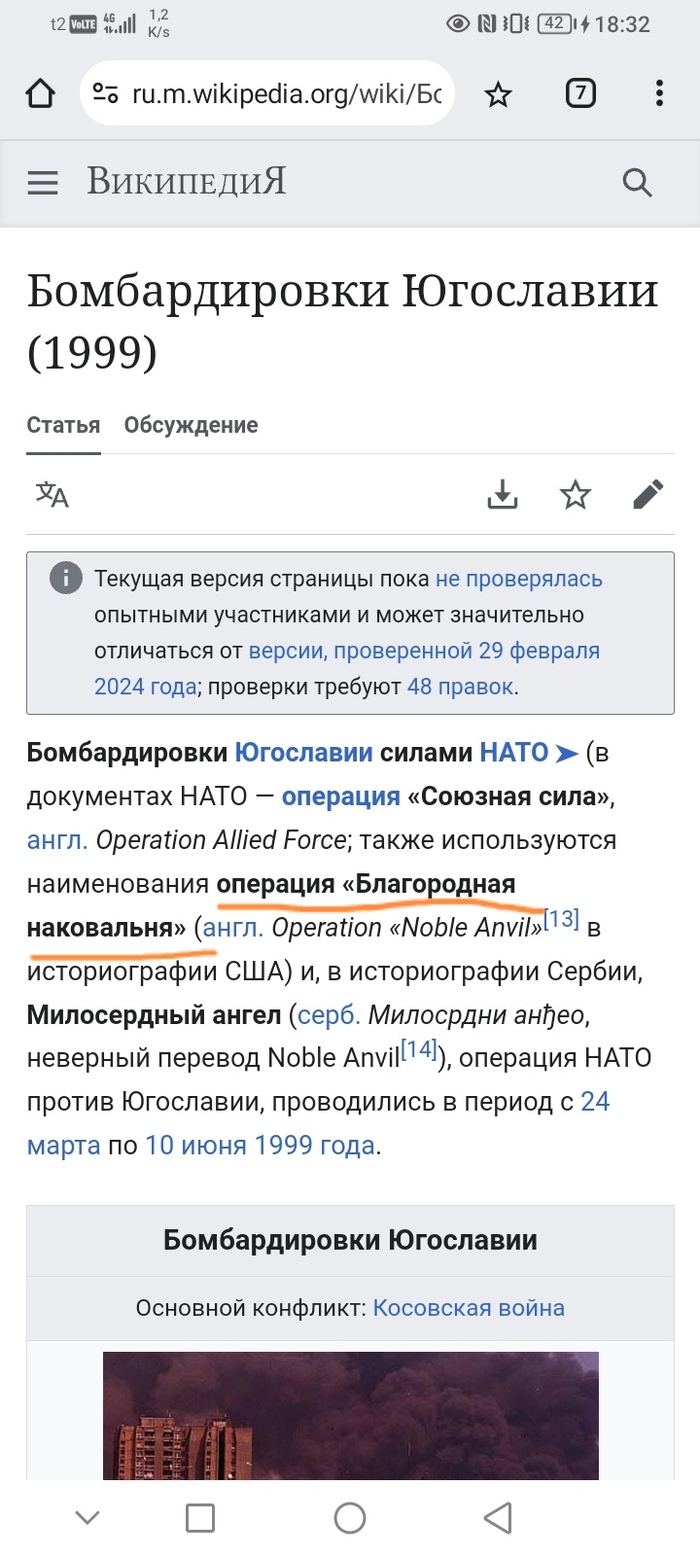Tap the Wikipedia search magnifier icon

coord(637,182)
